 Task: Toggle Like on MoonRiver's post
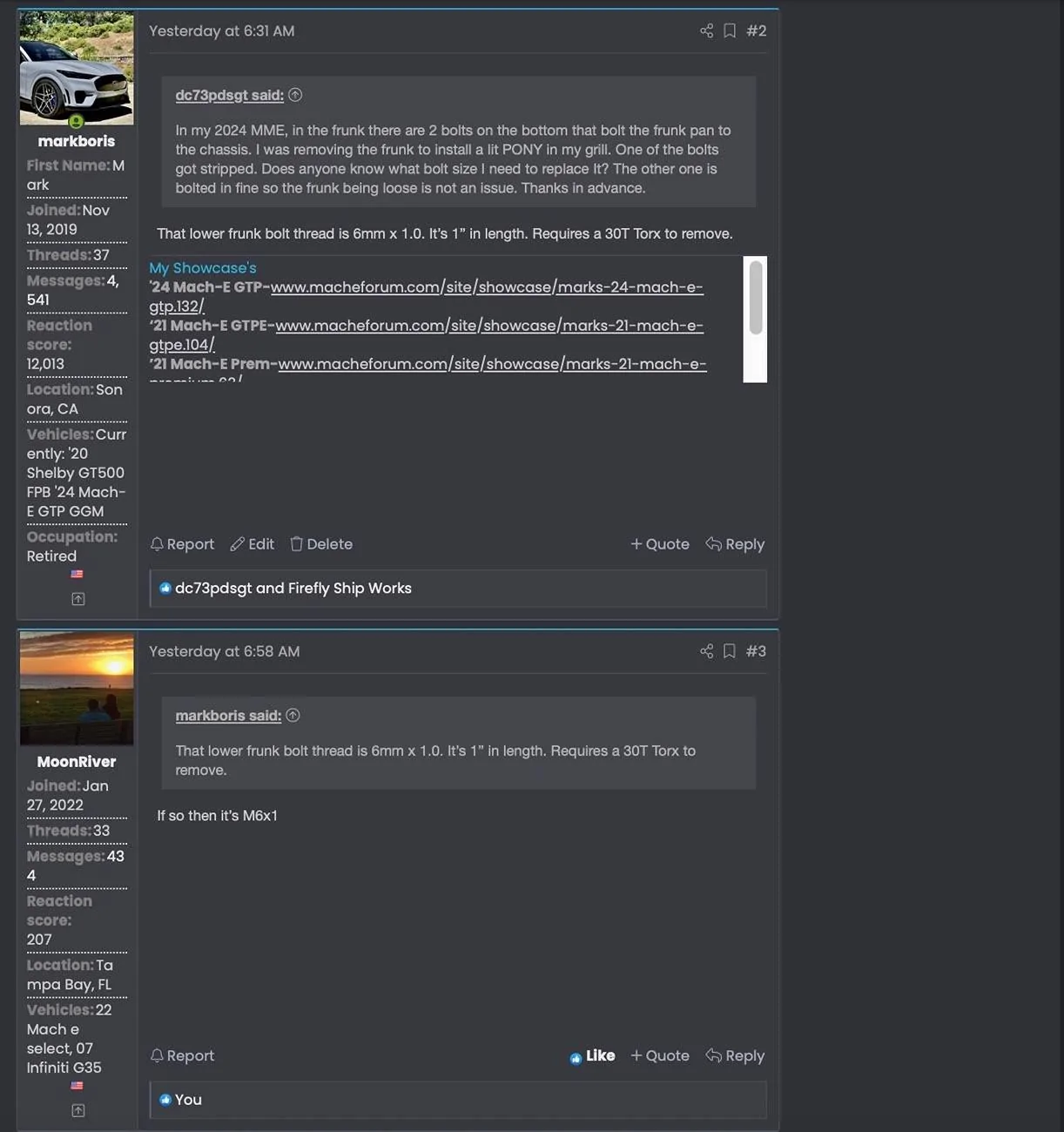592,1055
